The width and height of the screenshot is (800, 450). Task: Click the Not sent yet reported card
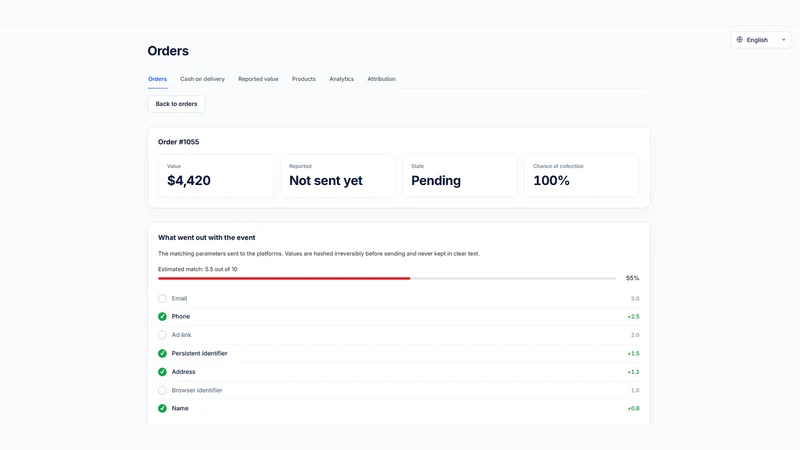[338, 176]
